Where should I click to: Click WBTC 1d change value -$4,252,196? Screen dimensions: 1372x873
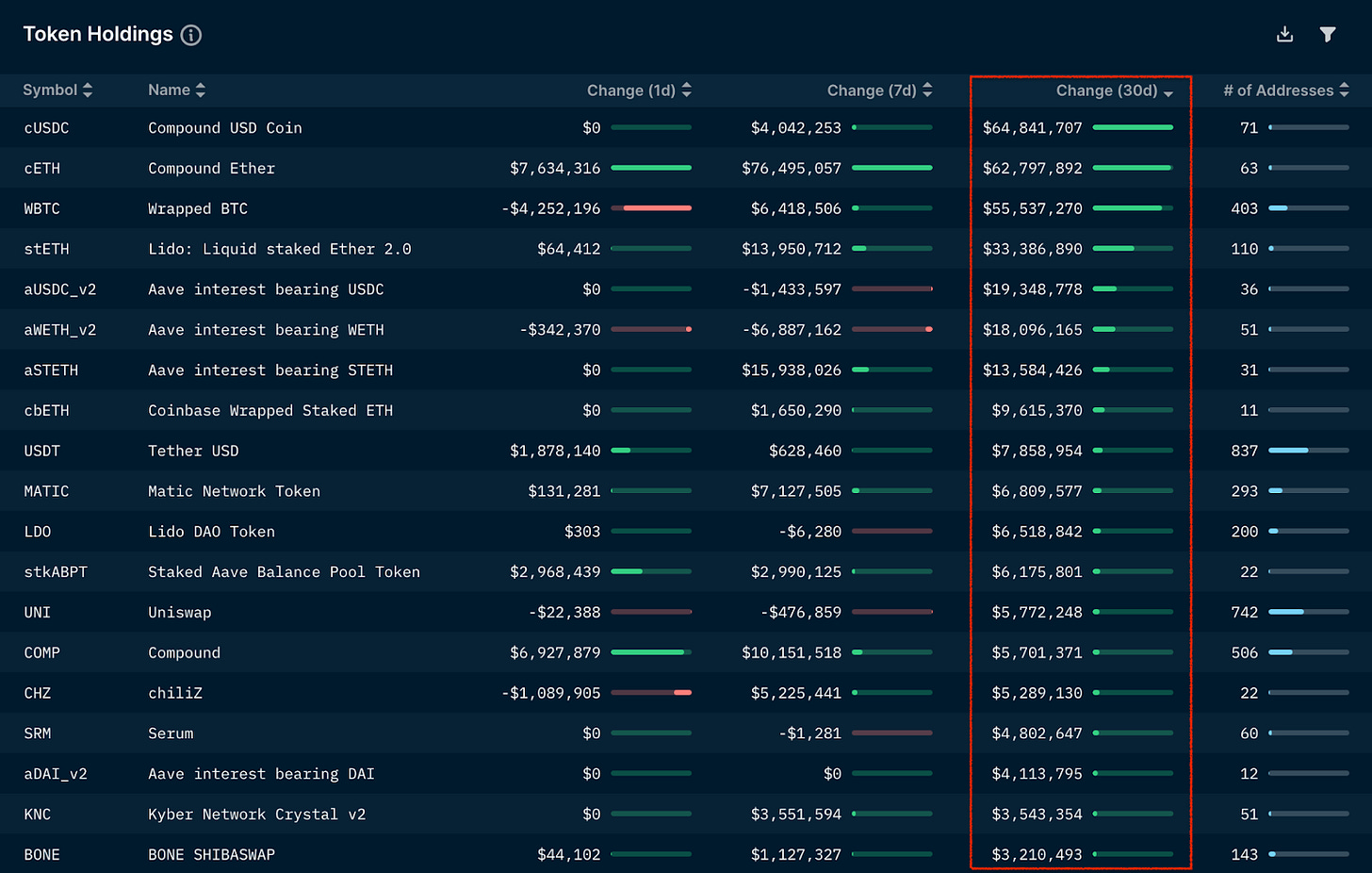[550, 209]
